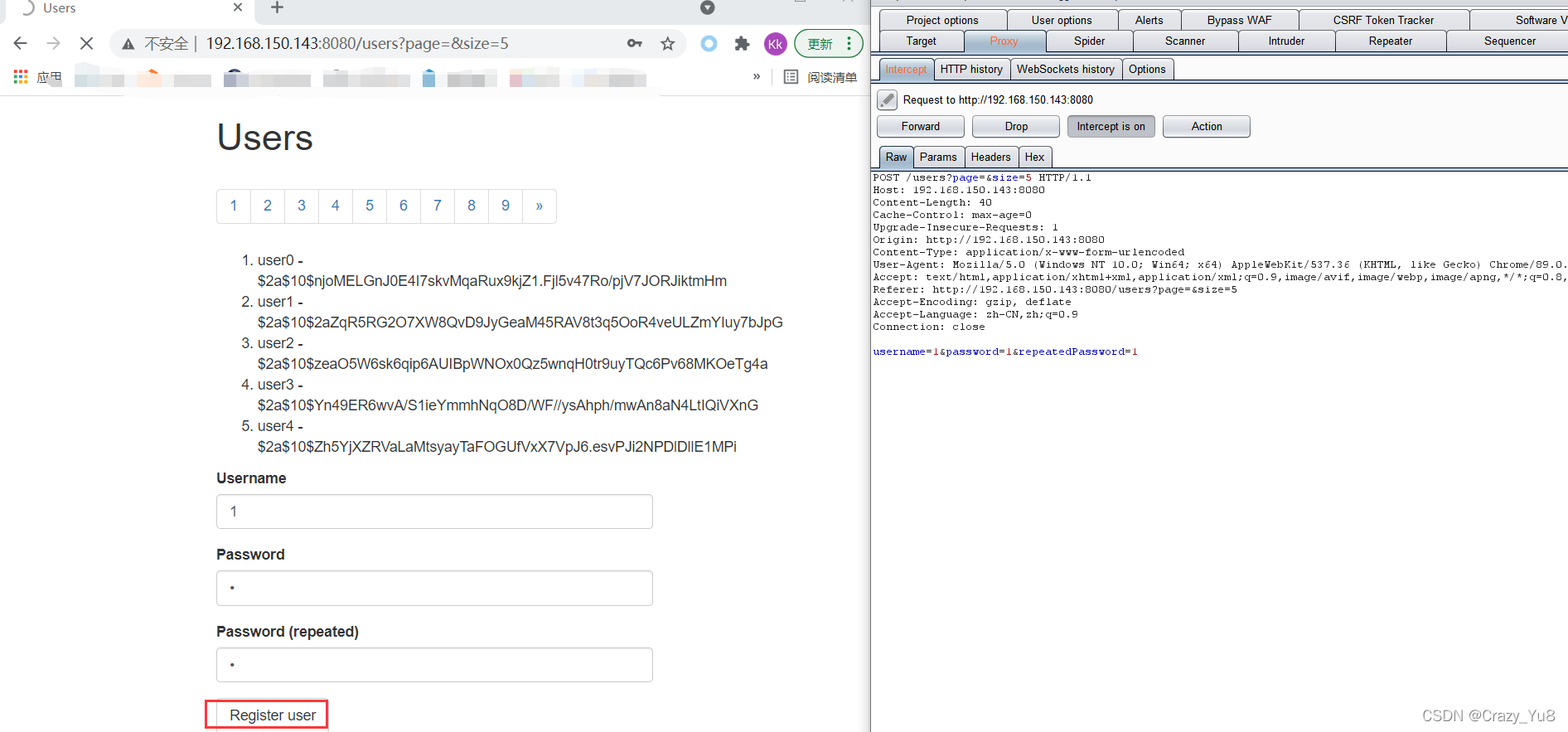Open CSRF Token Tracker tab

[x=1383, y=20]
